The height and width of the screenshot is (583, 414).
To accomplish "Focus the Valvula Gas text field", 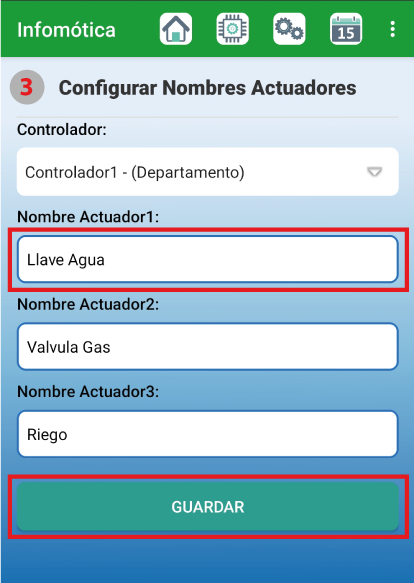I will [208, 347].
